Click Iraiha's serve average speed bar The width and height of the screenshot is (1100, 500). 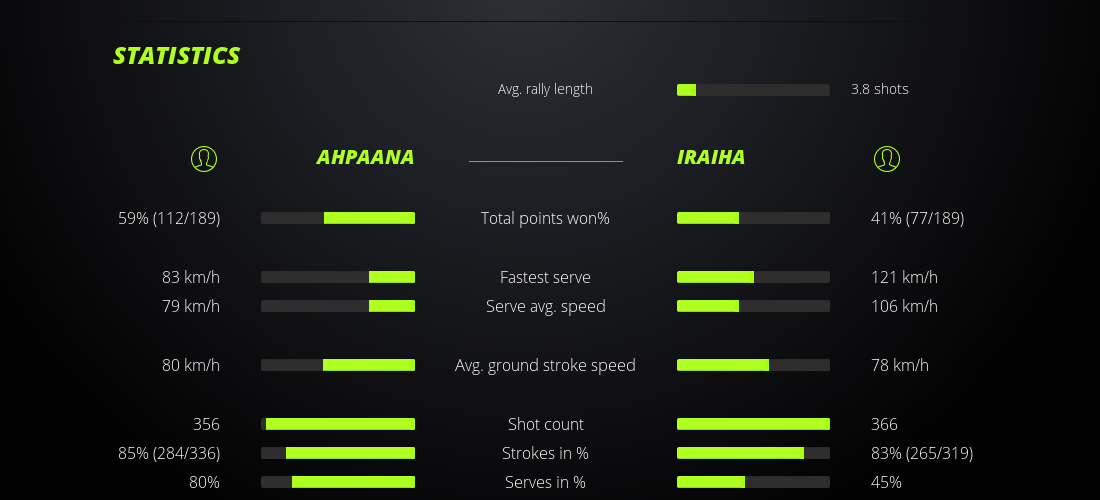753,306
